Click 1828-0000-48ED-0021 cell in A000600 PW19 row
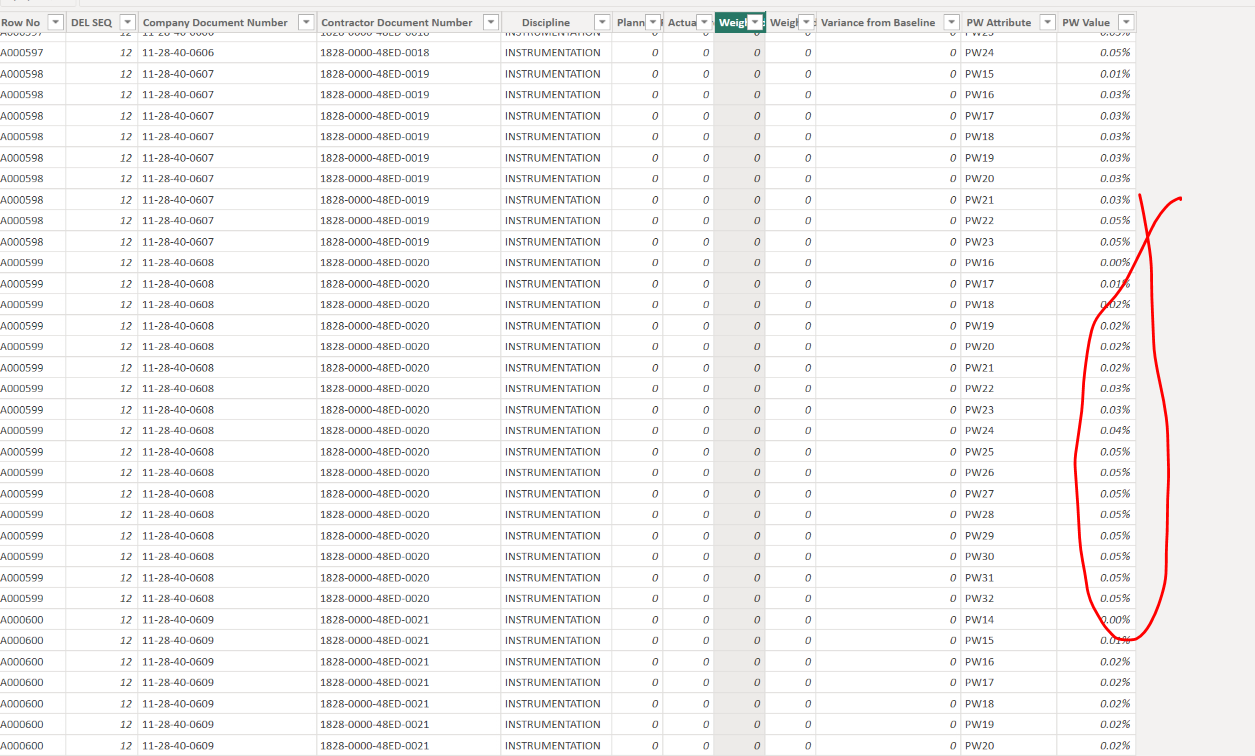This screenshot has height=756, width=1255. [408, 724]
